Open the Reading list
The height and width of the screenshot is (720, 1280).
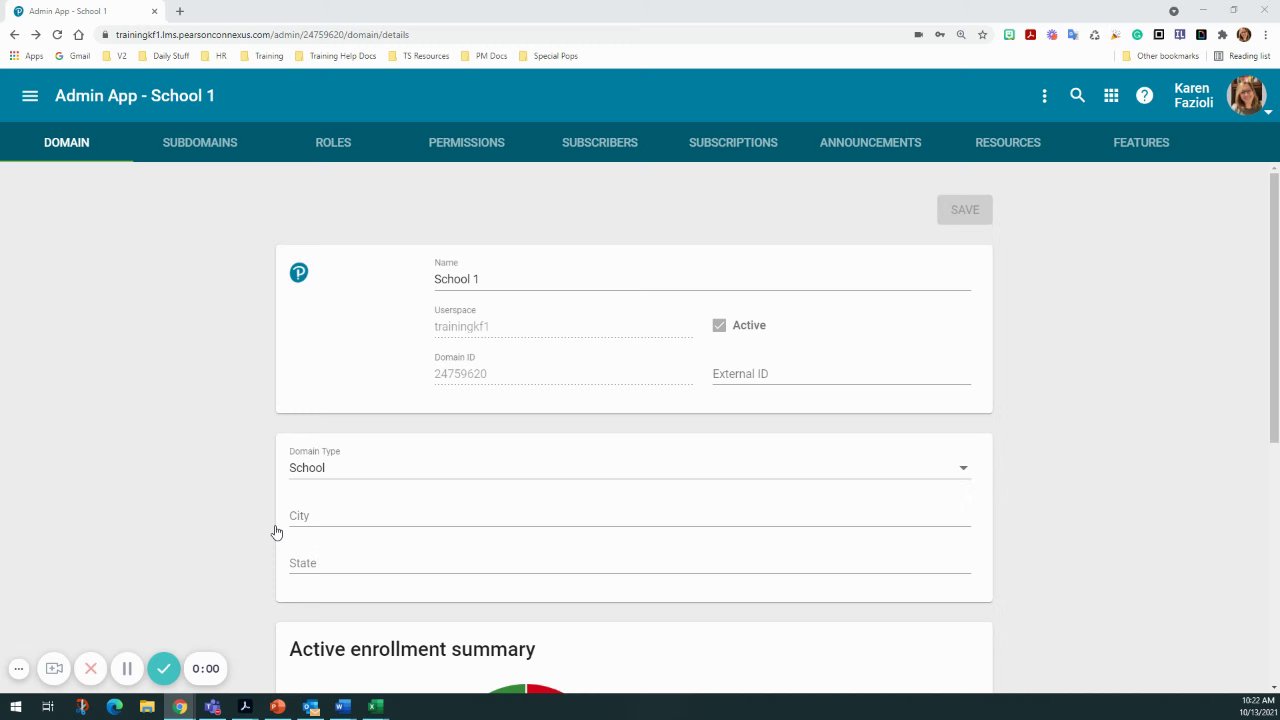coord(1242,56)
